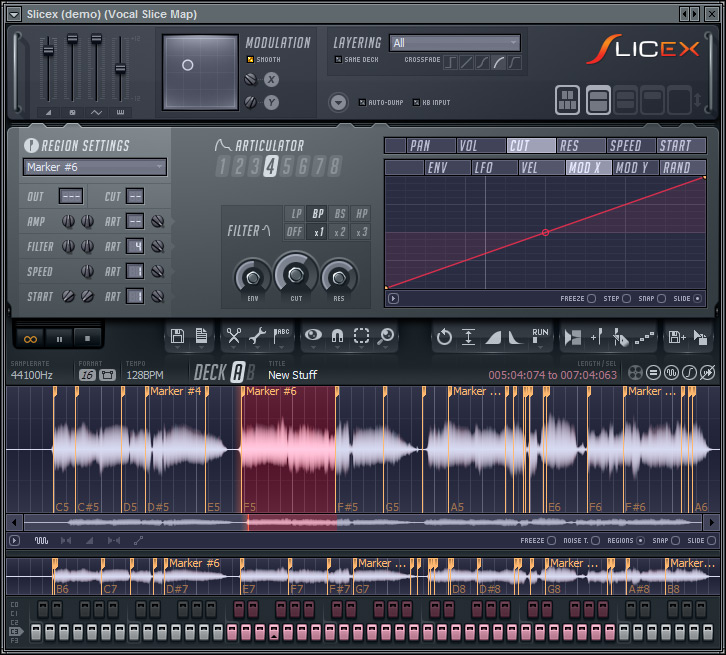Select the scissors slicing tool
Viewport: 726px width, 655px height.
tap(234, 336)
